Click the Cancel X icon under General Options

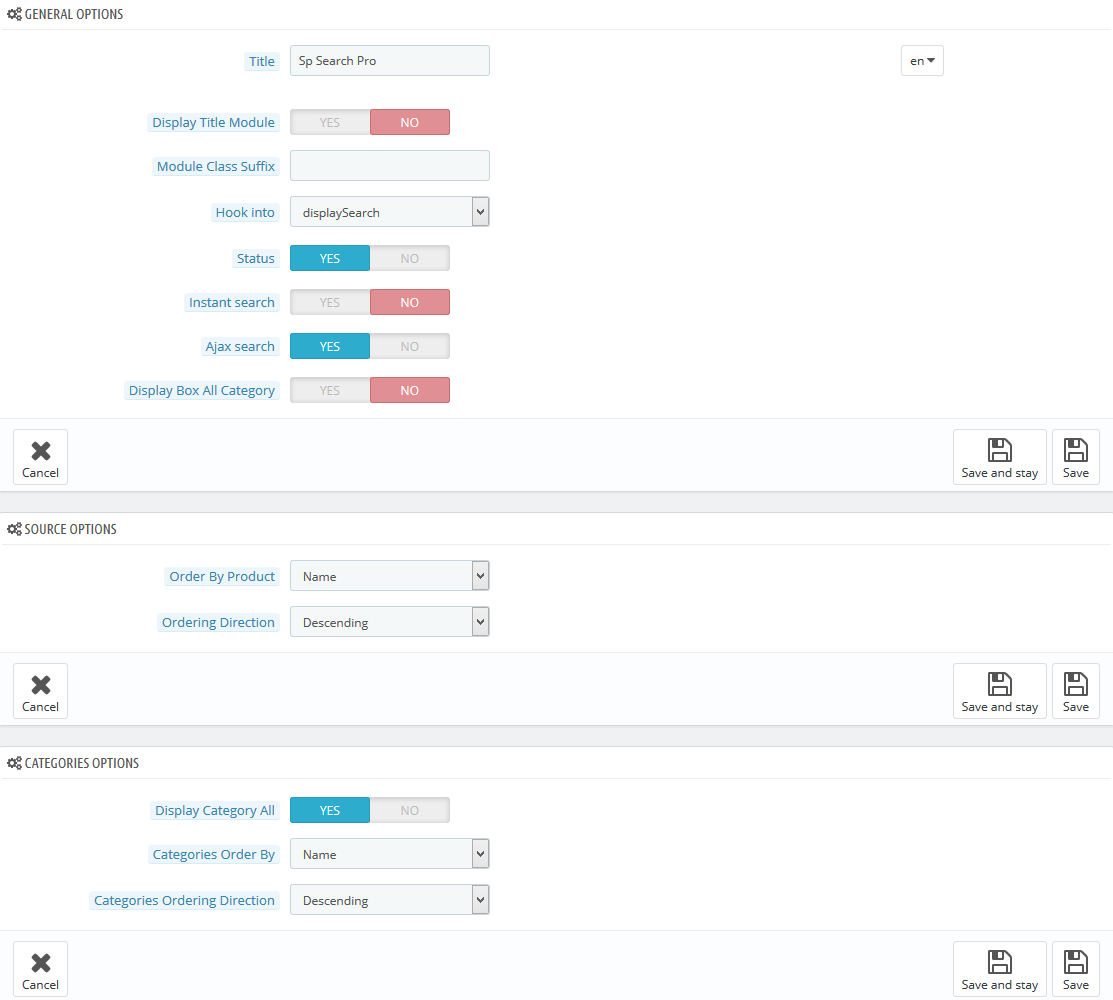click(x=40, y=451)
